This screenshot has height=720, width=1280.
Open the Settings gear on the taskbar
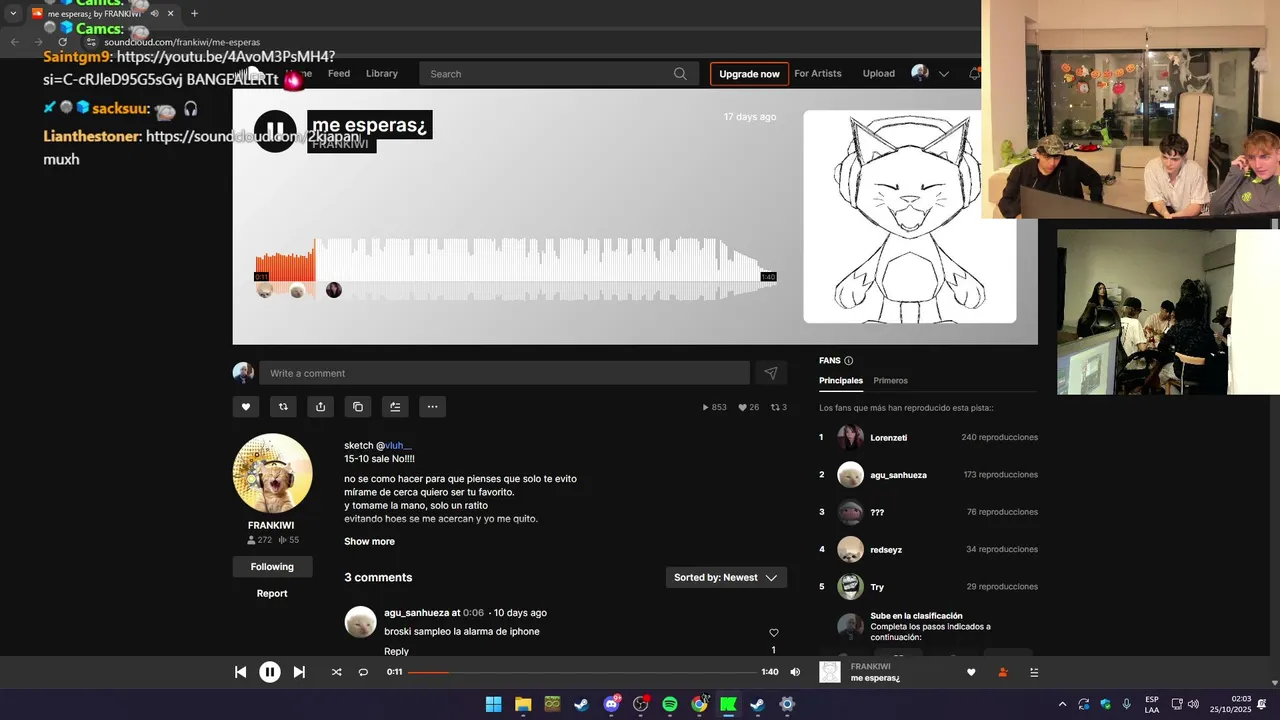pyautogui.click(x=787, y=704)
